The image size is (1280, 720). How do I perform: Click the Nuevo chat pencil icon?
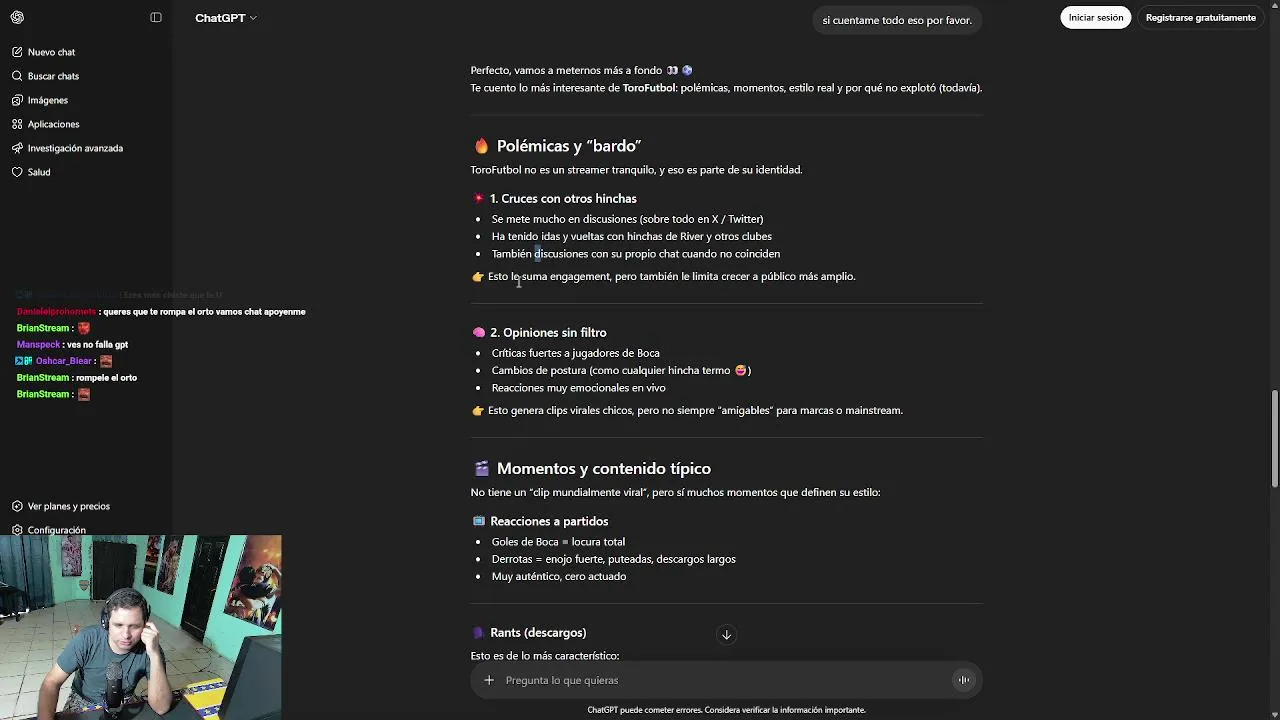17,52
